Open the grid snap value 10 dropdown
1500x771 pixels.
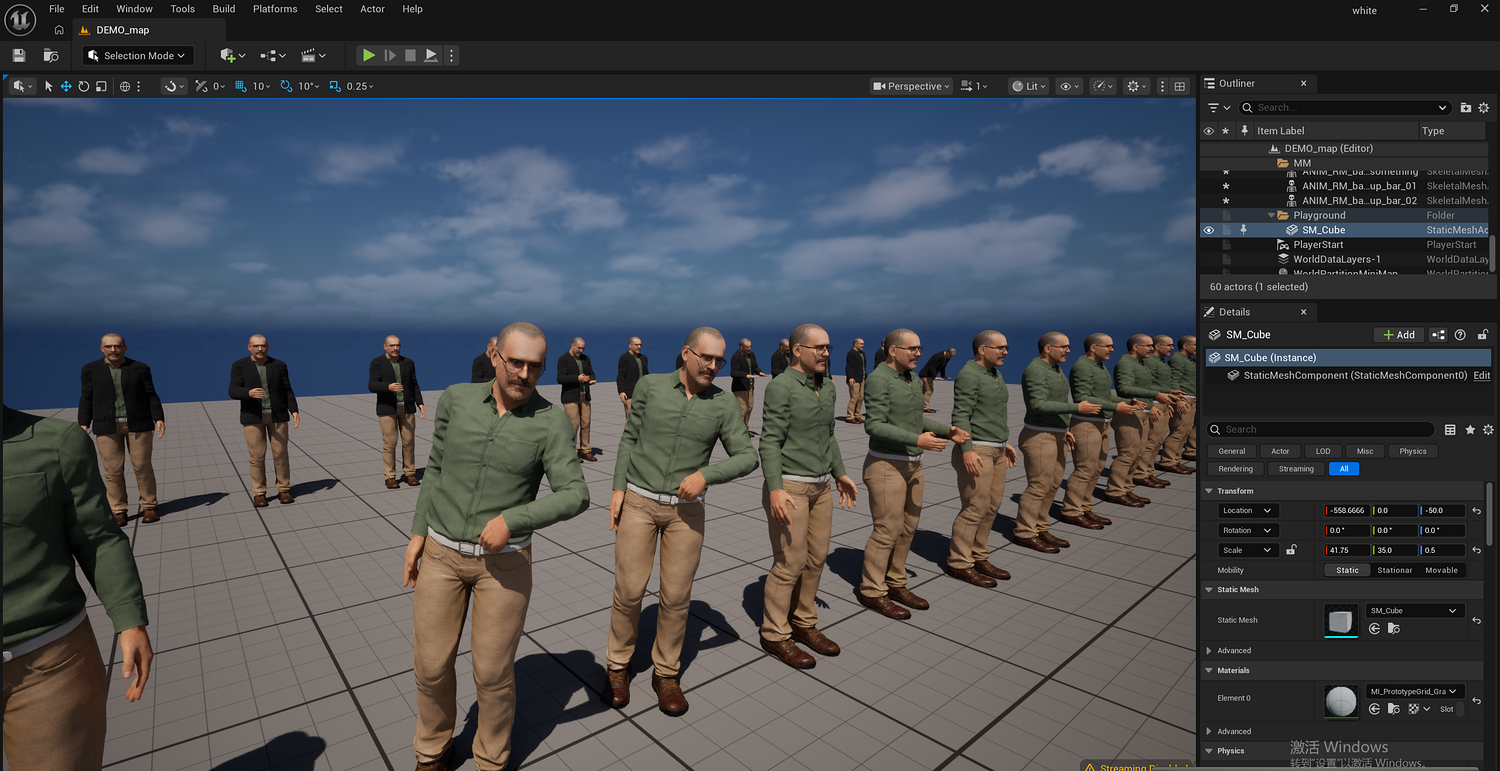tap(262, 86)
